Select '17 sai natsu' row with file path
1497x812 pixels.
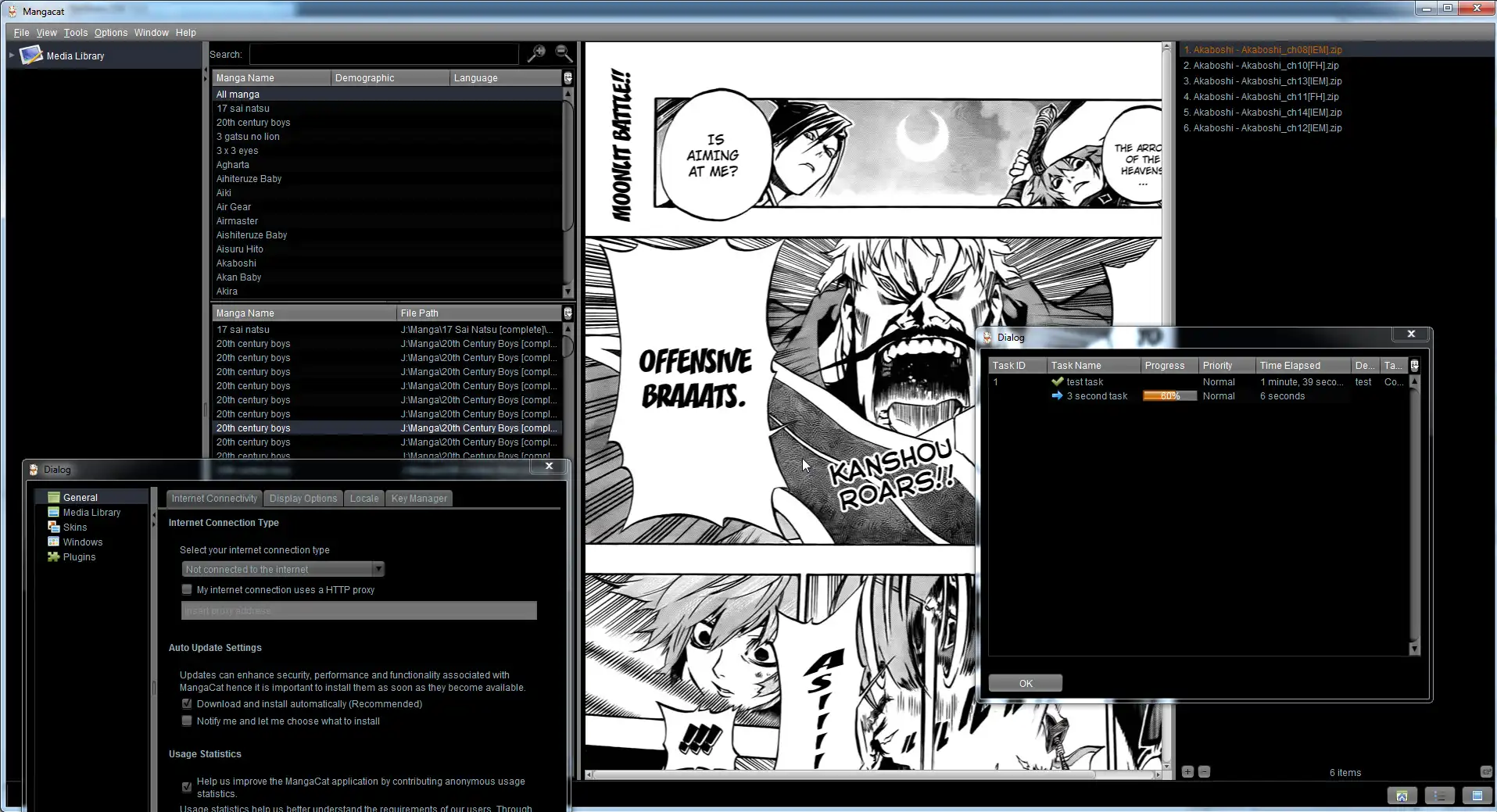(388, 329)
